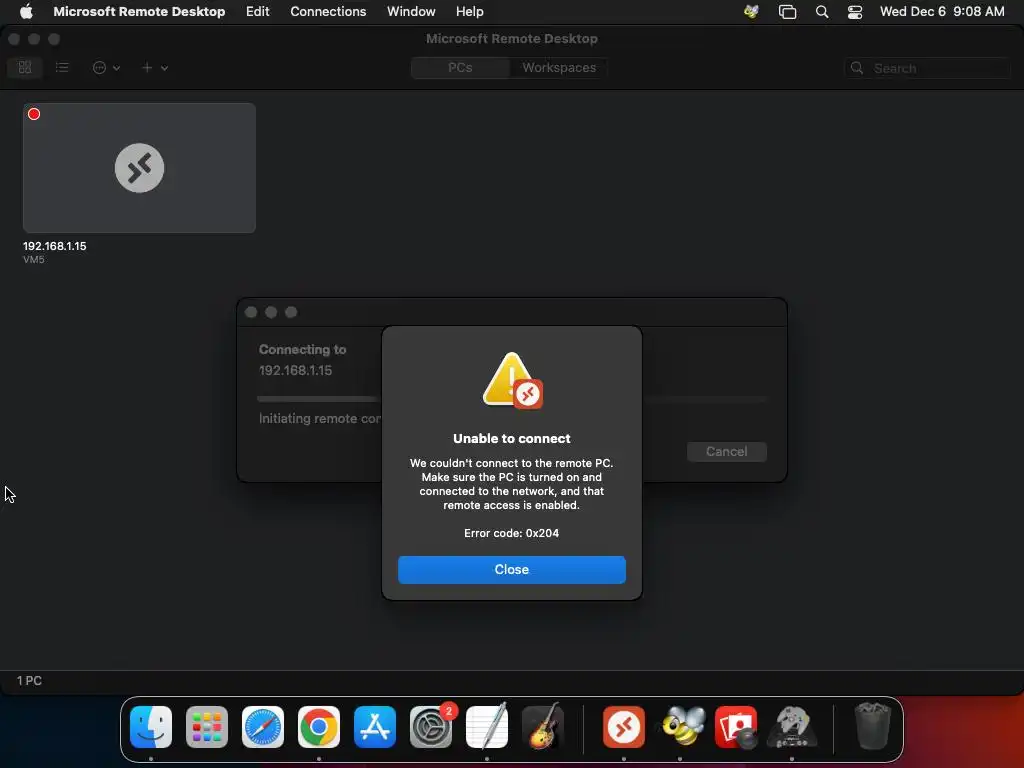
Task: Click the 1 PC status bar text
Action: click(x=29, y=680)
